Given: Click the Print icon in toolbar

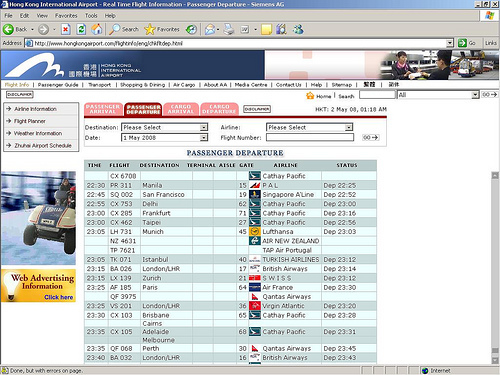Looking at the screenshot, I should [x=229, y=29].
